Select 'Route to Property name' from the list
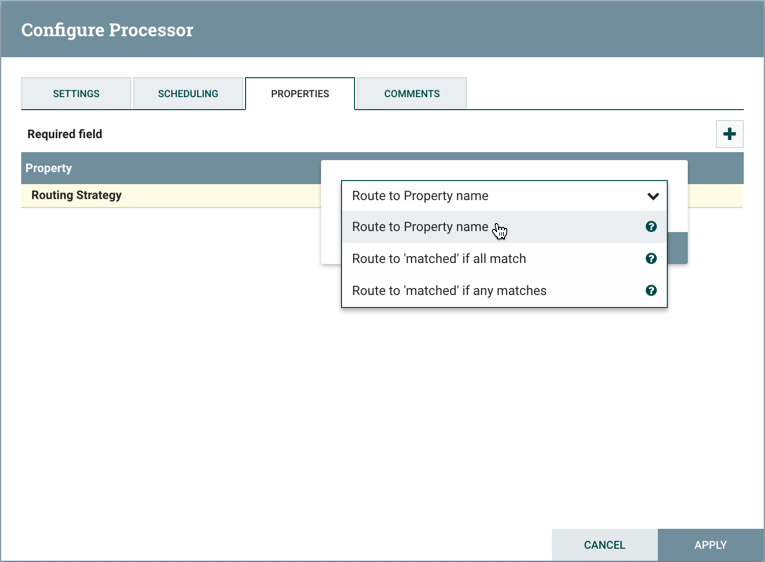 pos(420,227)
